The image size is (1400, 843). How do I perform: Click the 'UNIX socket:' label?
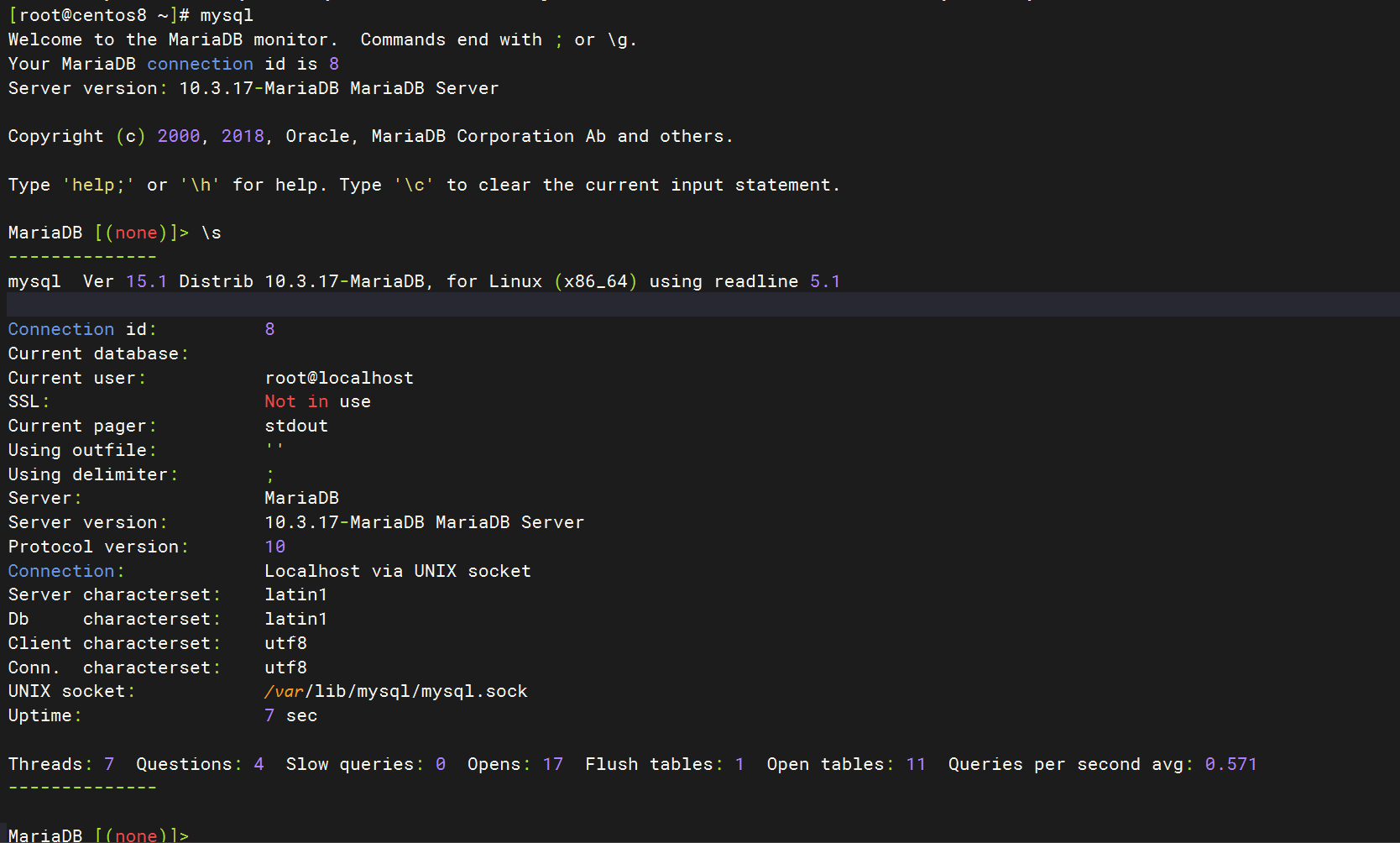[71, 691]
